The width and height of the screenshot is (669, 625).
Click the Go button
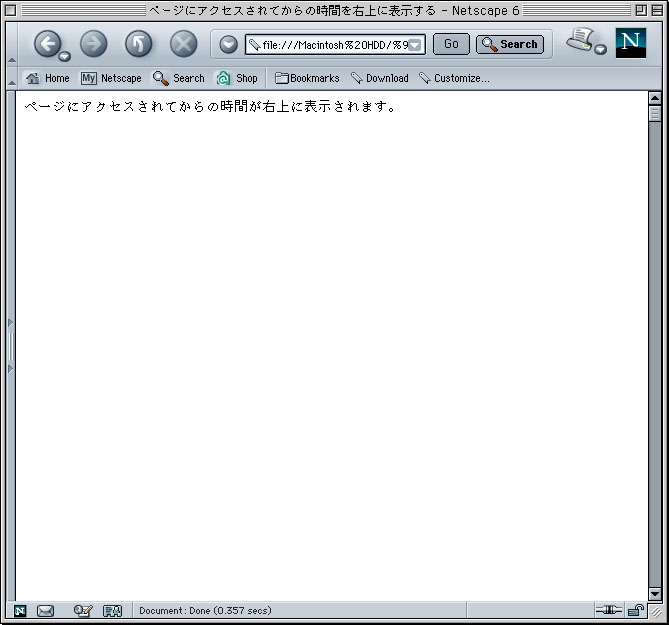click(x=451, y=44)
